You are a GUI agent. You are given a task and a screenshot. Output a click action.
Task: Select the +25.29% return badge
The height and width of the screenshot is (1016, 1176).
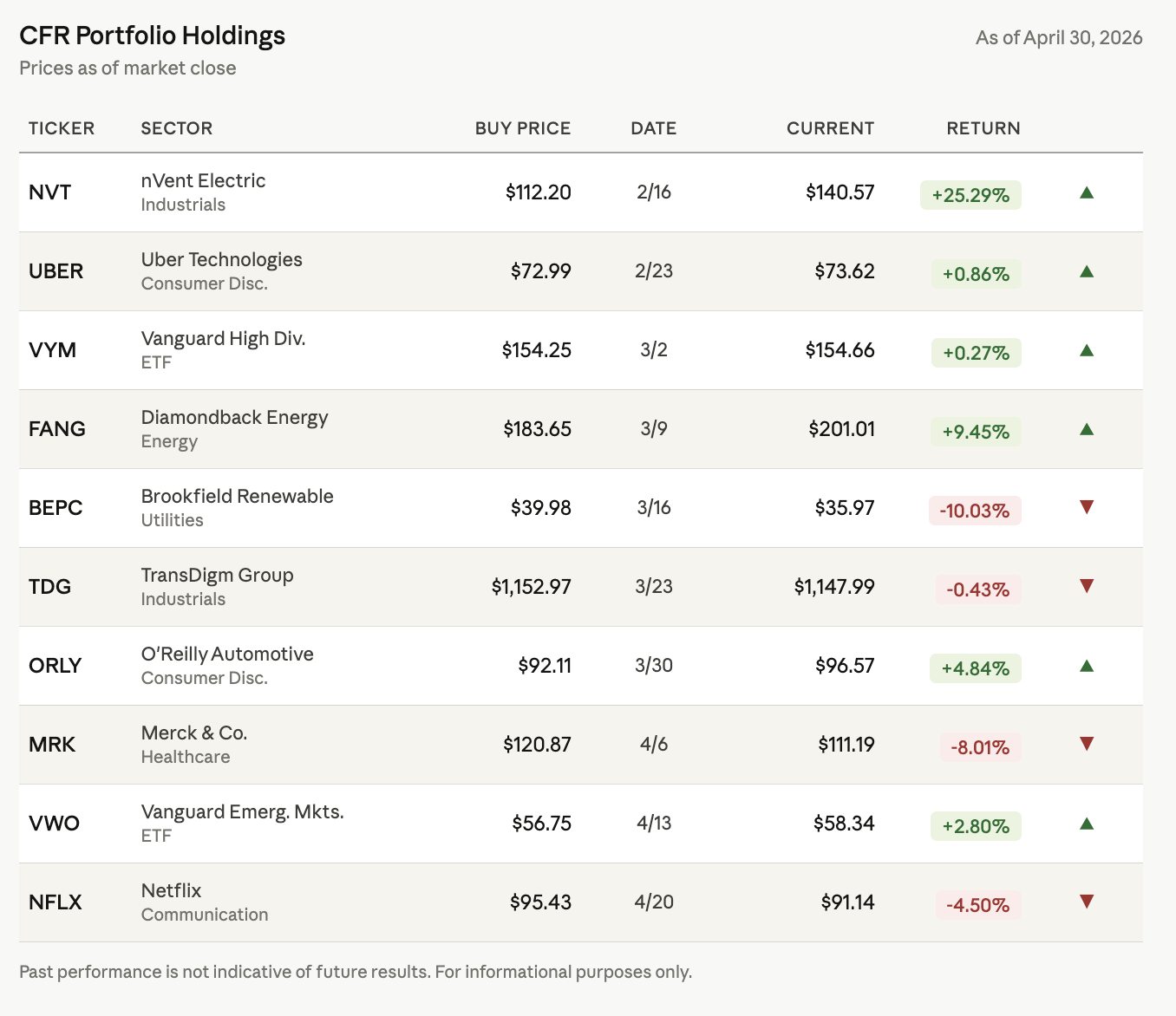[x=970, y=195]
